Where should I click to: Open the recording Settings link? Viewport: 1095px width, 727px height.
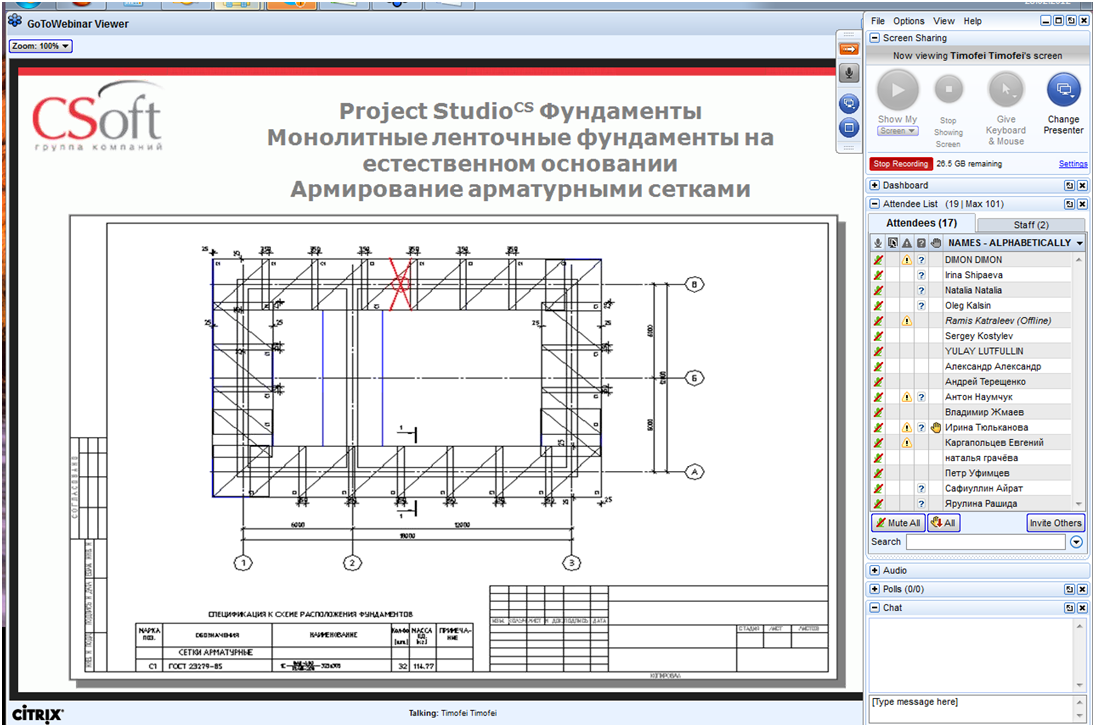click(x=1073, y=164)
